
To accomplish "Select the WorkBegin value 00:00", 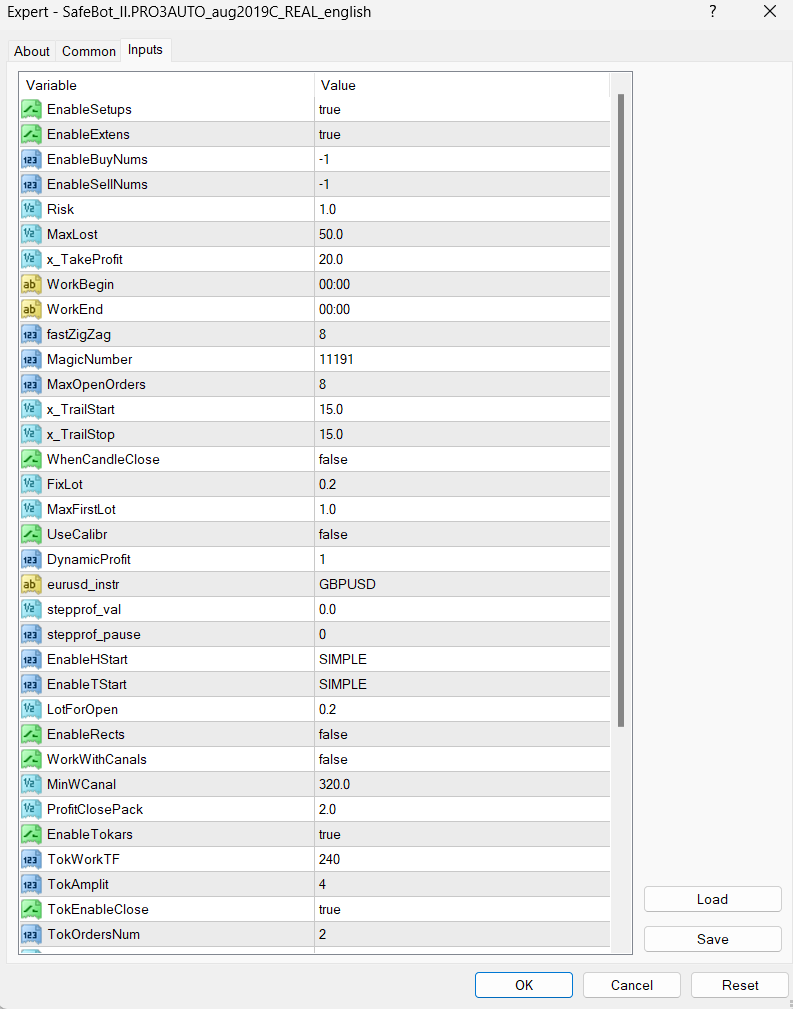I will (335, 284).
